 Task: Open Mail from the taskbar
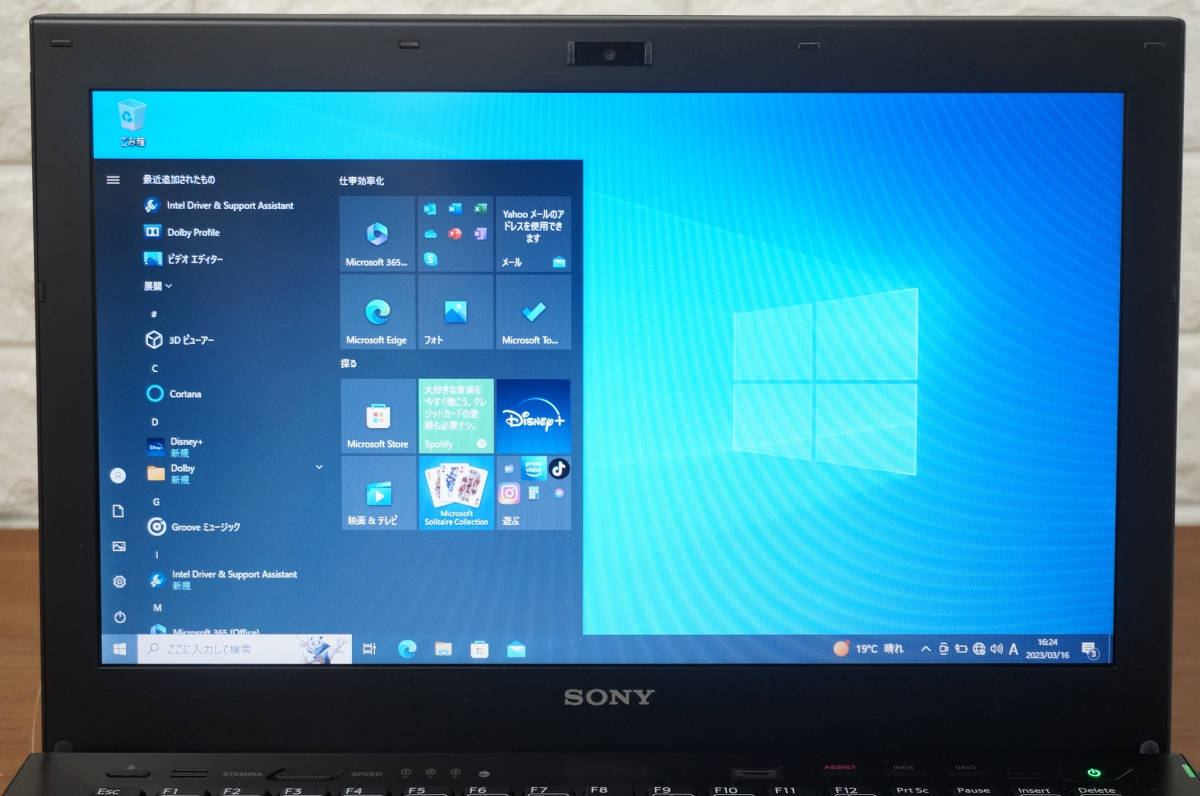point(516,649)
